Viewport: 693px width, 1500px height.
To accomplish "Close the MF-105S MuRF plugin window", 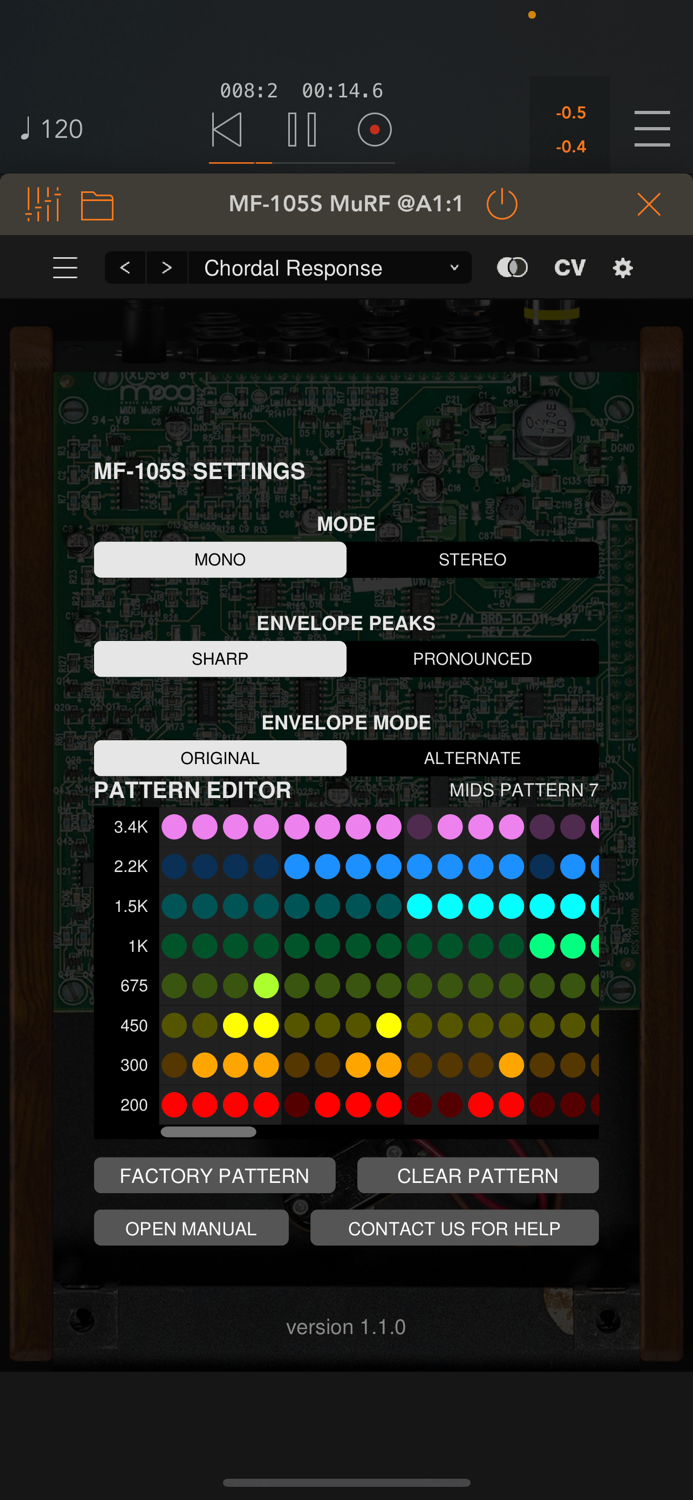I will pos(649,204).
